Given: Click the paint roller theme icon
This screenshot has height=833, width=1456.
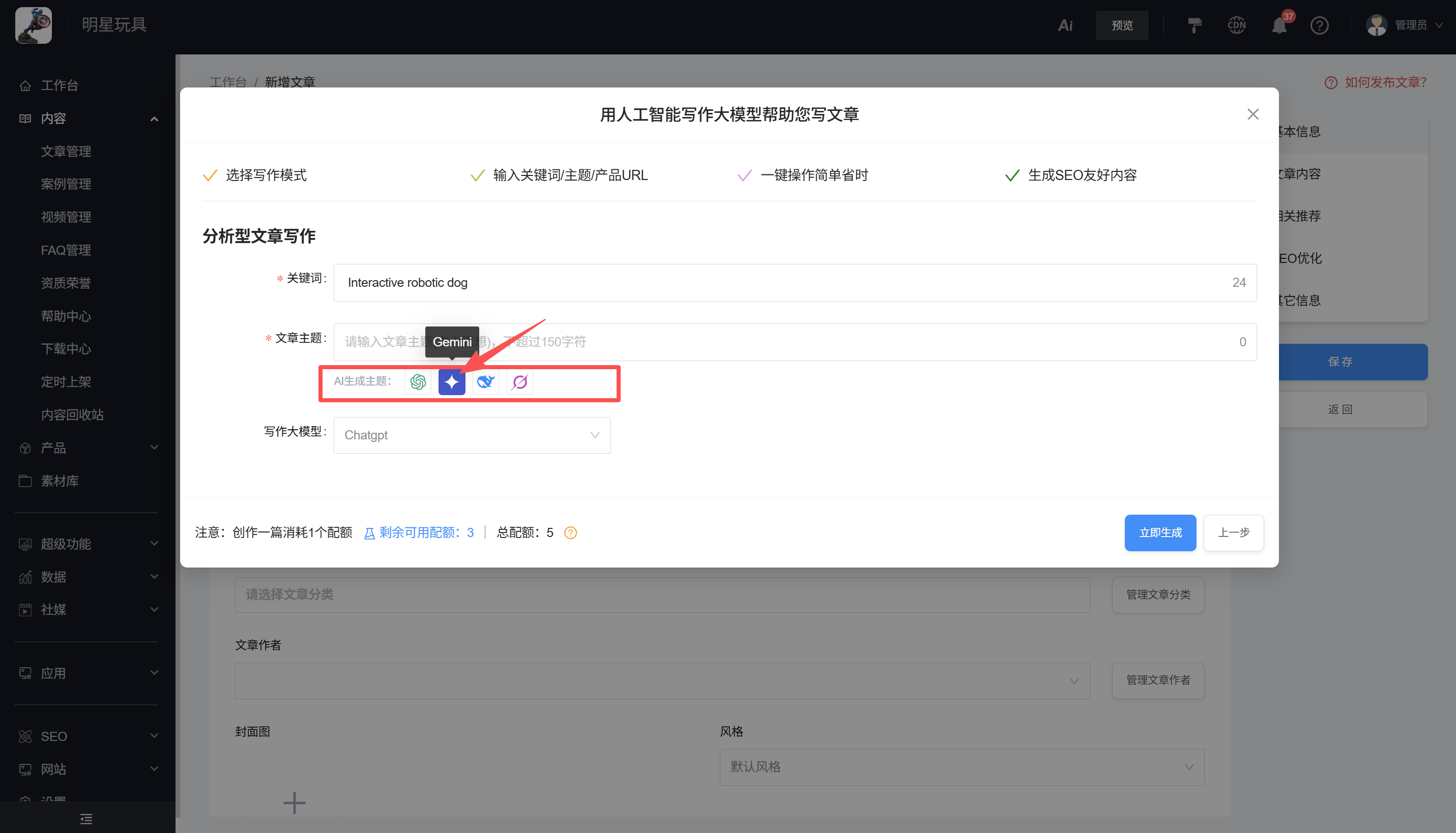Looking at the screenshot, I should click(1194, 24).
